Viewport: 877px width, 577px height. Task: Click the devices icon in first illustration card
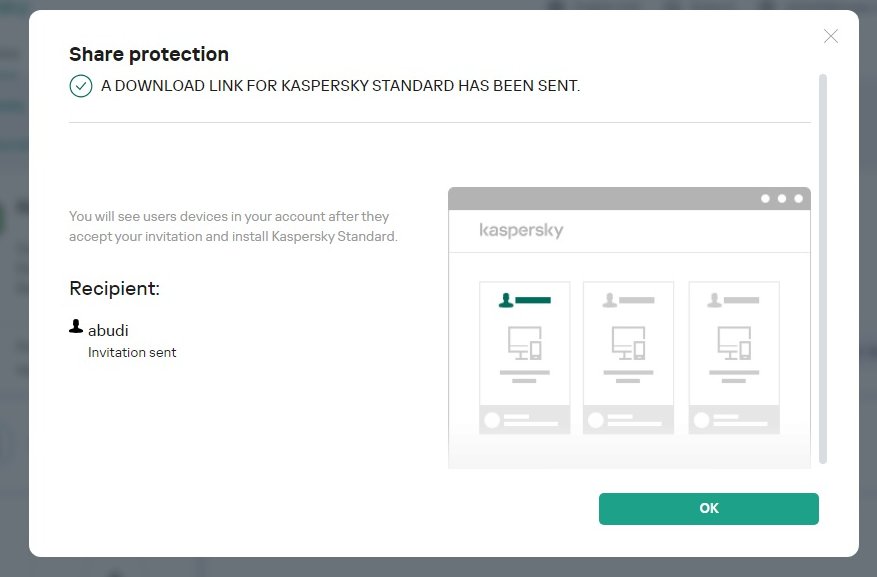(525, 343)
